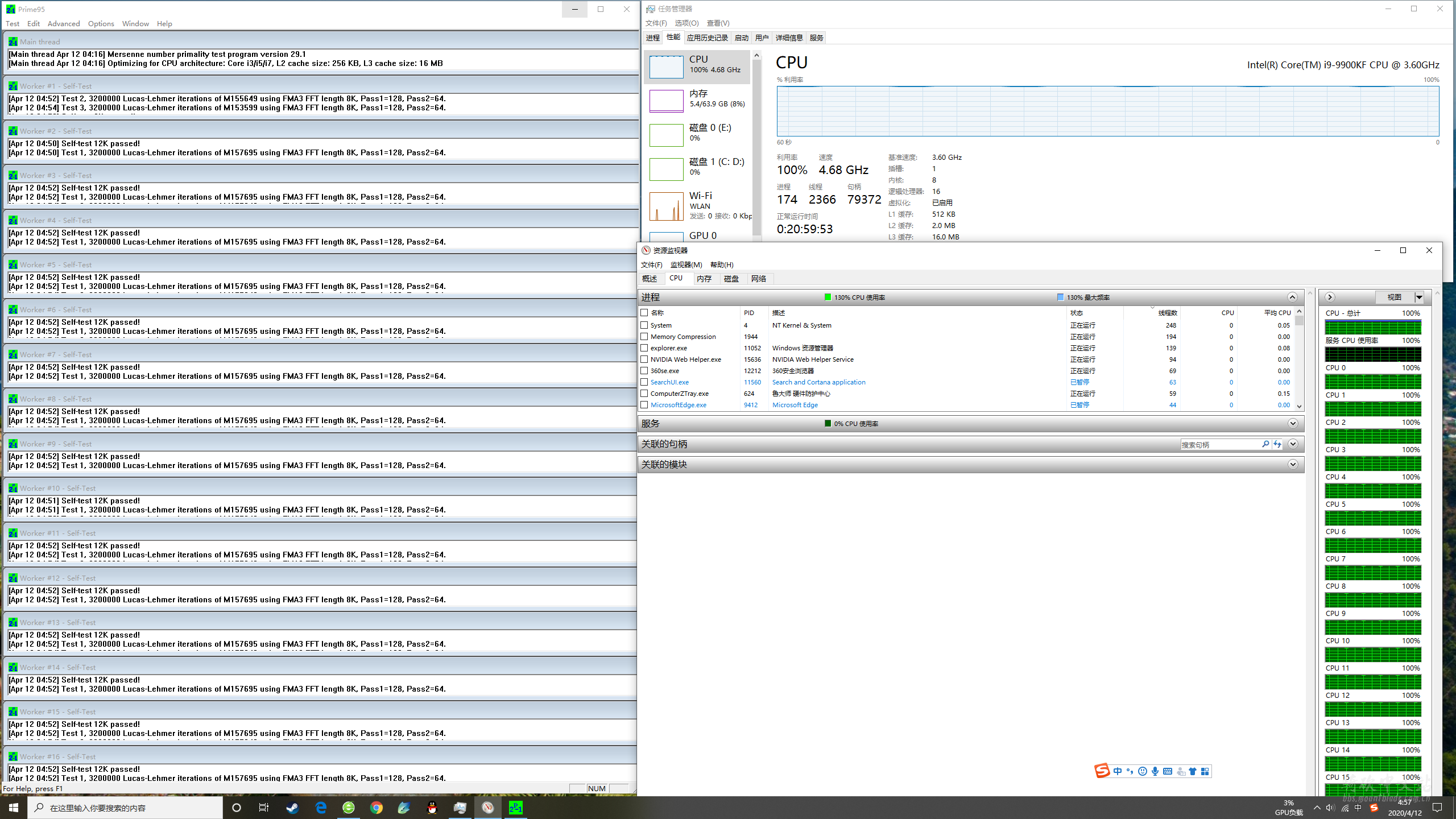Switch to Prime95 taskbar icon
Viewport: 1456px width, 819px height.
pyautogui.click(x=516, y=808)
